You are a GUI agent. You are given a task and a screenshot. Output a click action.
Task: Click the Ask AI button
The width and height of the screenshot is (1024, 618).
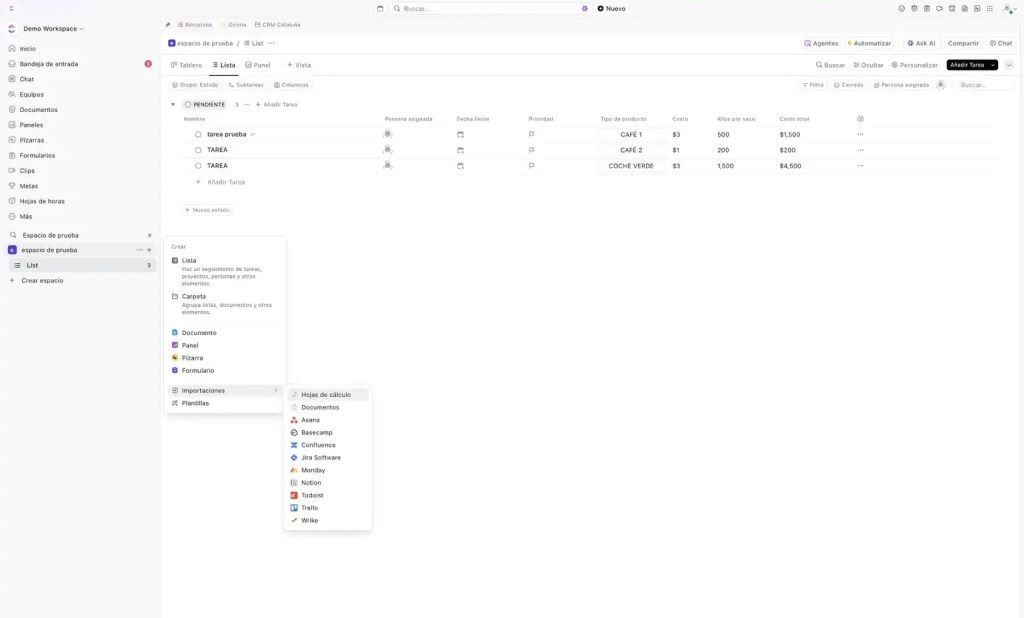tap(921, 43)
